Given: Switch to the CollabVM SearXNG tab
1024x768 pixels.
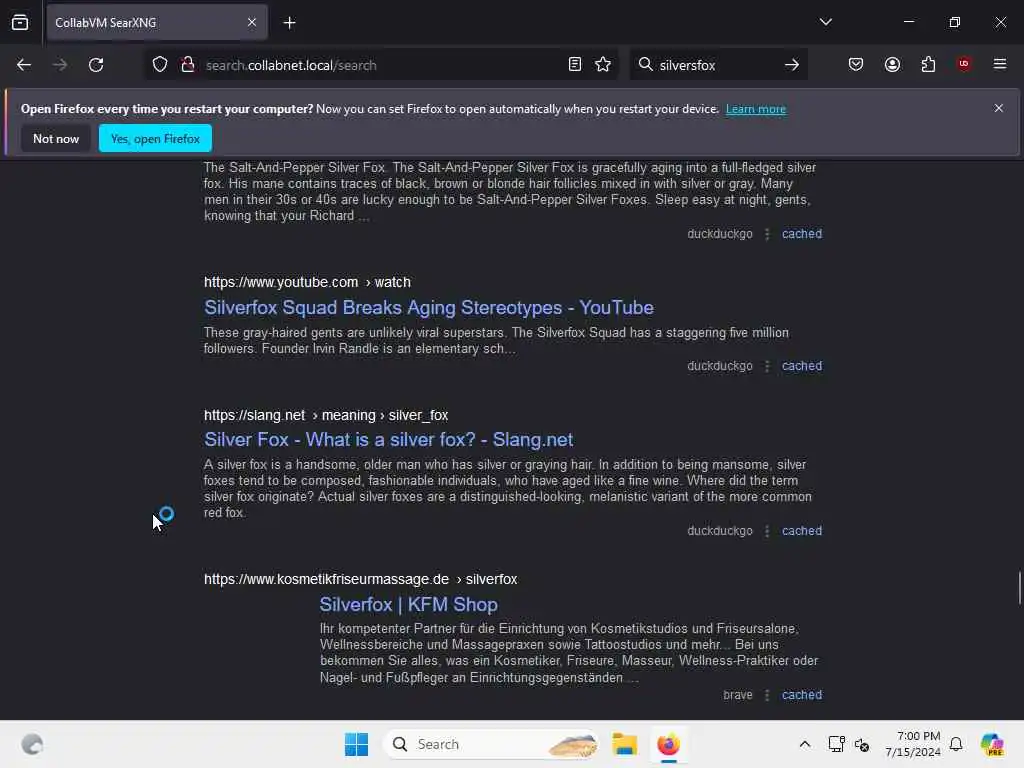Looking at the screenshot, I should pos(157,22).
